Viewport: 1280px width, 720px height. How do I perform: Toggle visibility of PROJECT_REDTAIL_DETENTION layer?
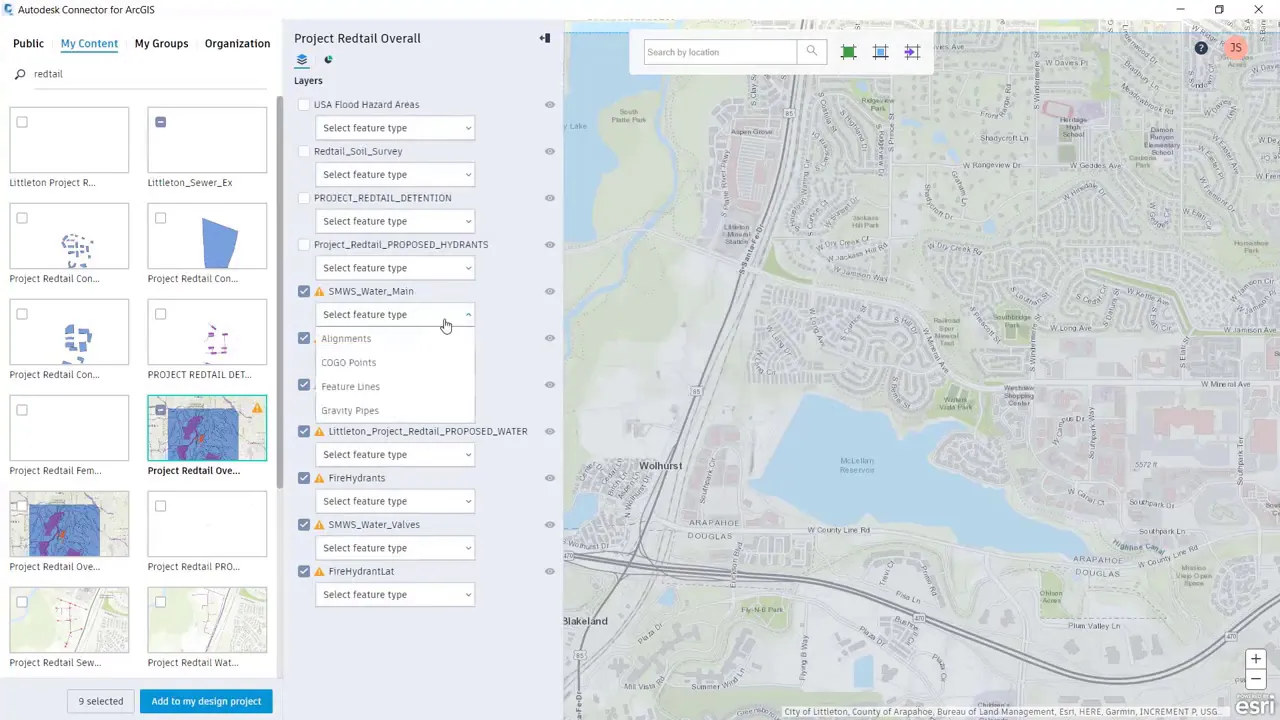pyautogui.click(x=550, y=198)
